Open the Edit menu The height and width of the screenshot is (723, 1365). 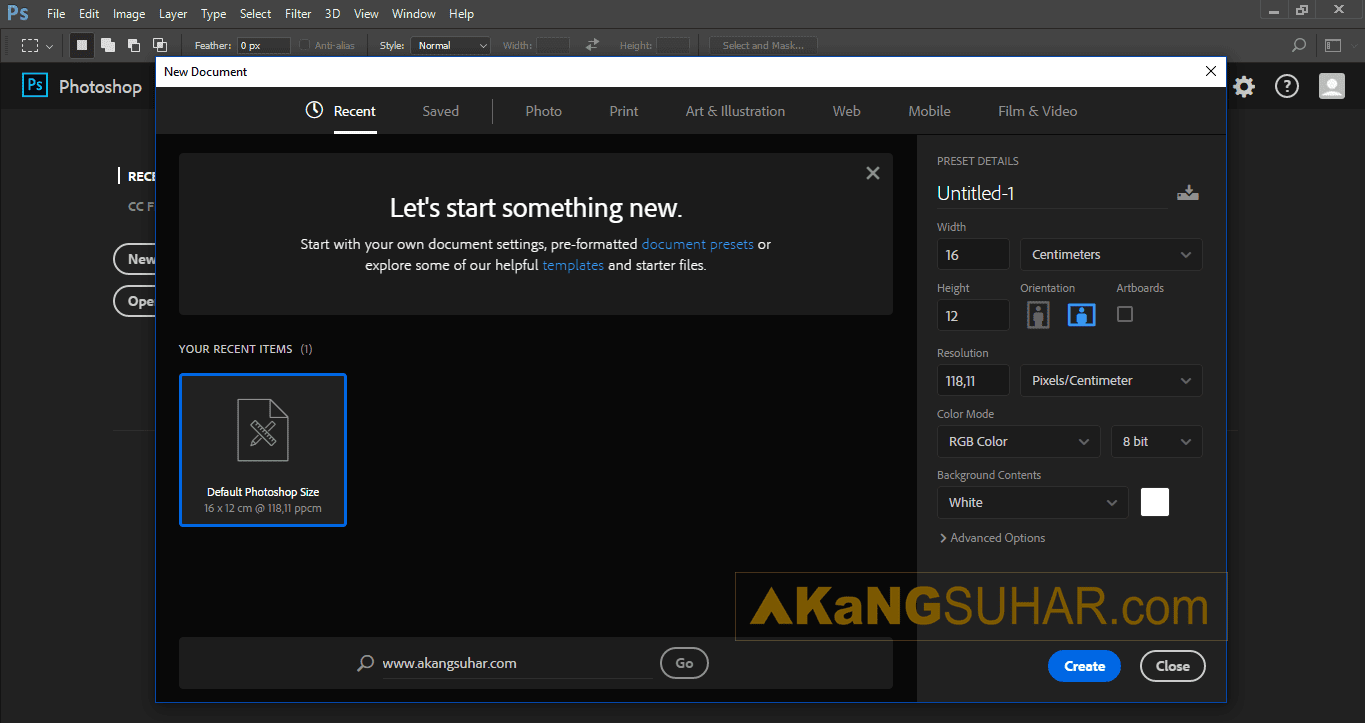point(89,14)
